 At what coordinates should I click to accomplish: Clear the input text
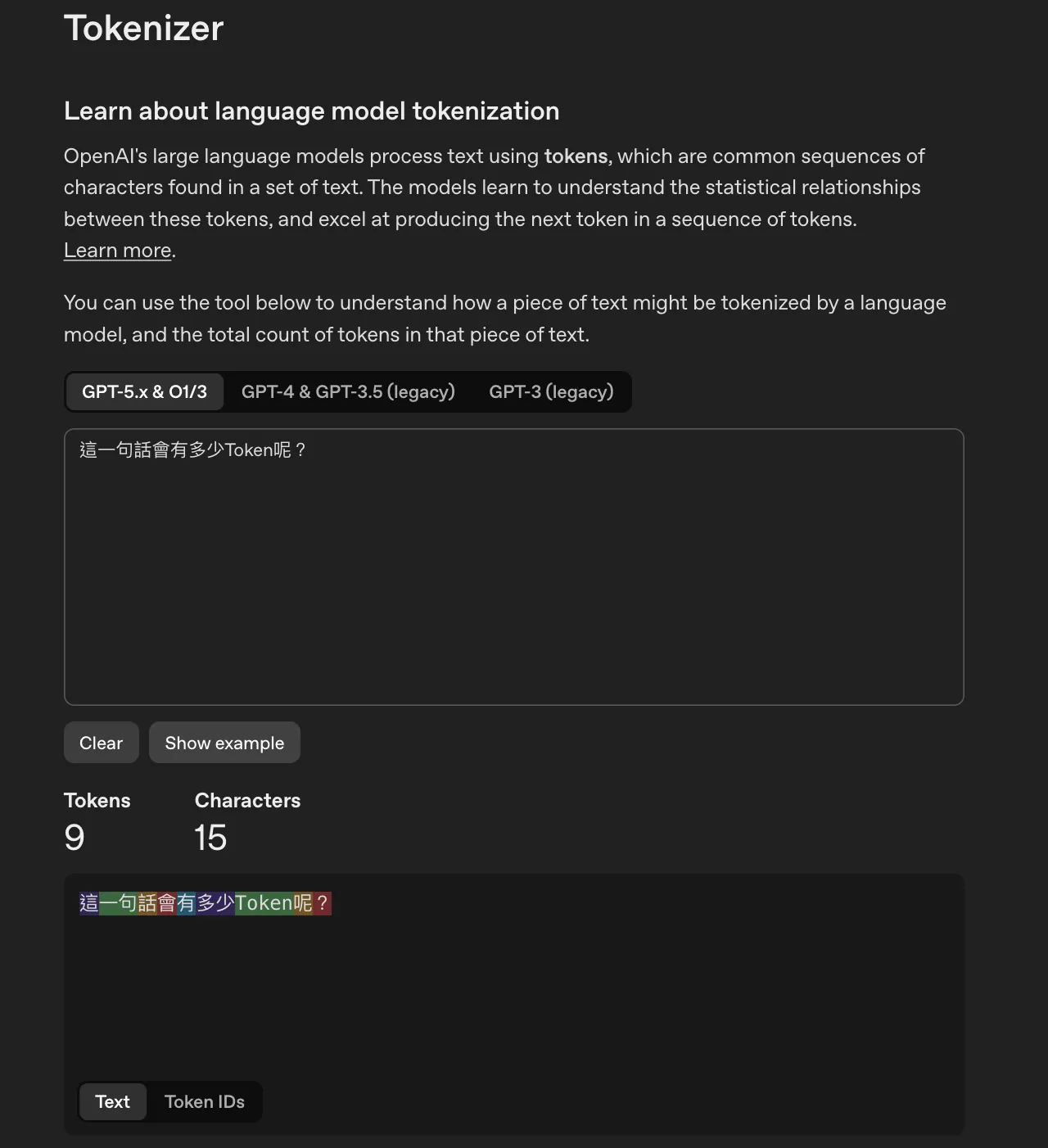point(102,743)
